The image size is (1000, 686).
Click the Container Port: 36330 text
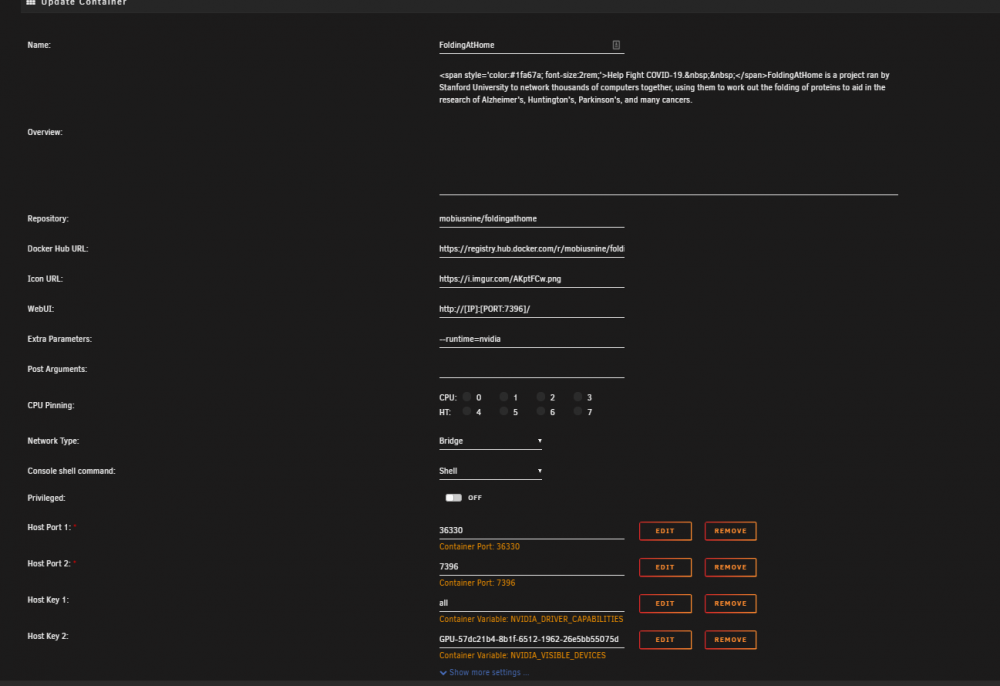[479, 546]
